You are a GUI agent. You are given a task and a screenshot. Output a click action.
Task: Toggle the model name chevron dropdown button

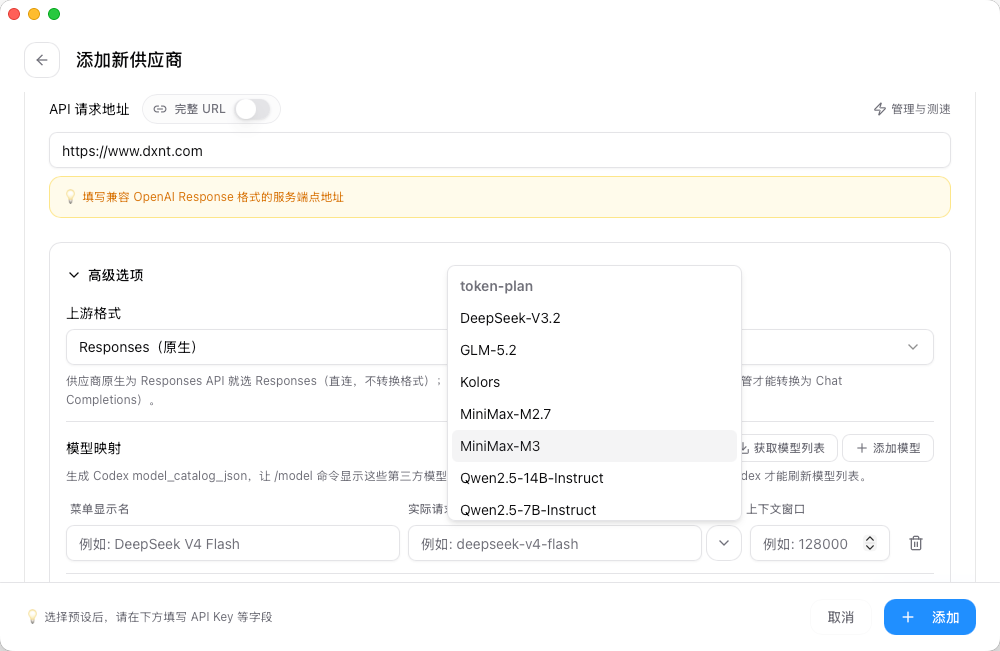724,543
